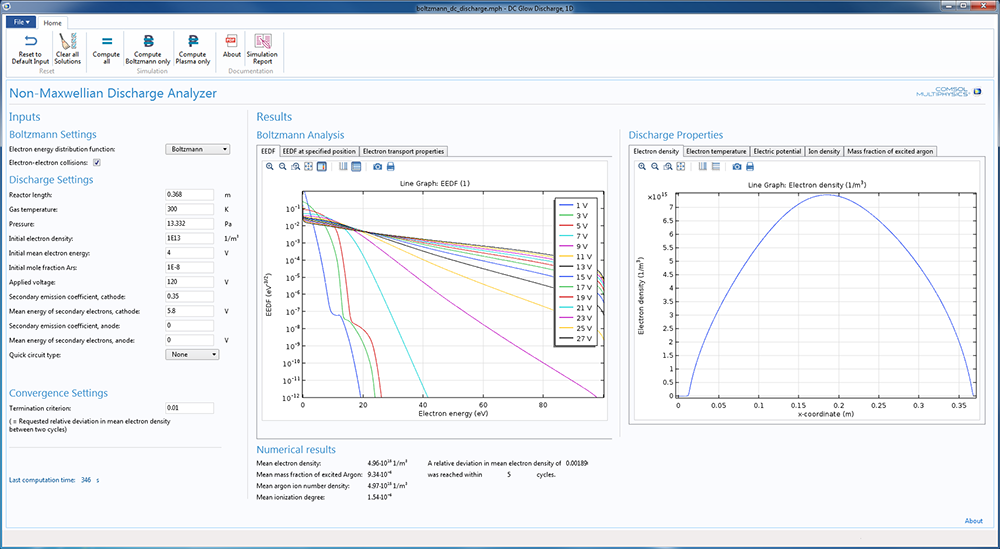Start Compute Plasma only

[x=191, y=42]
